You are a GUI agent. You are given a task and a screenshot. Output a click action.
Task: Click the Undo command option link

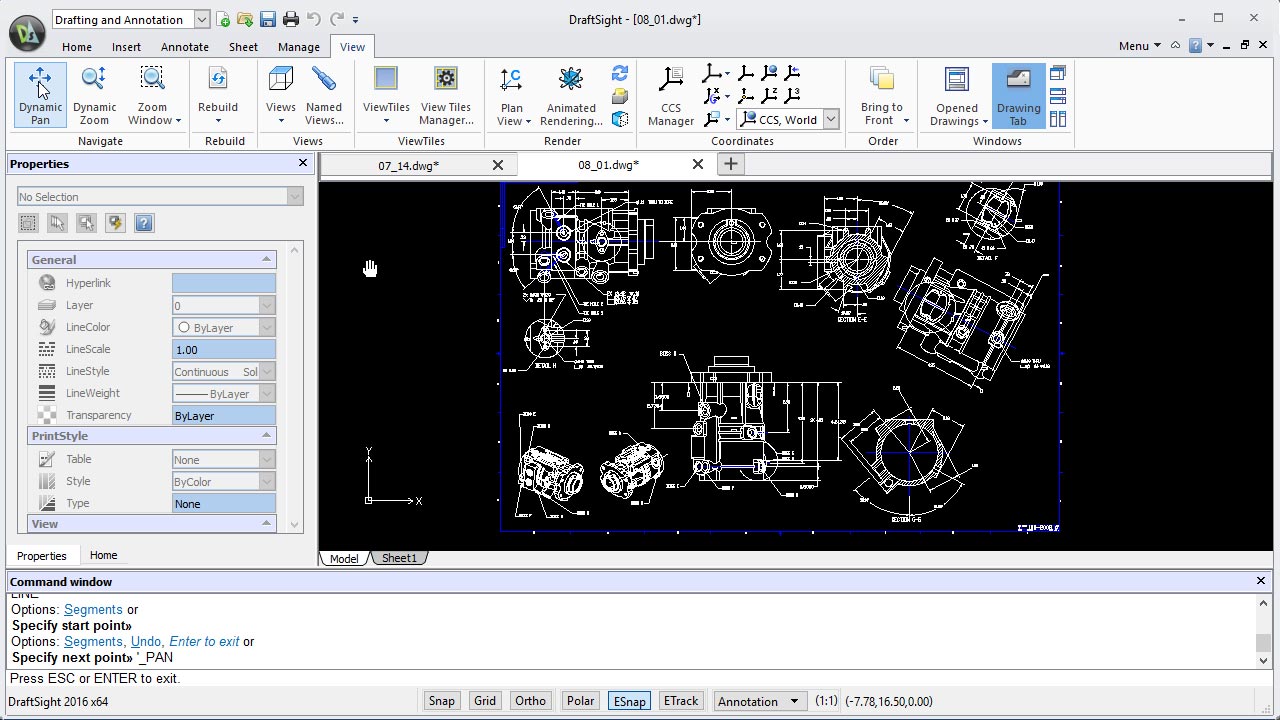146,642
